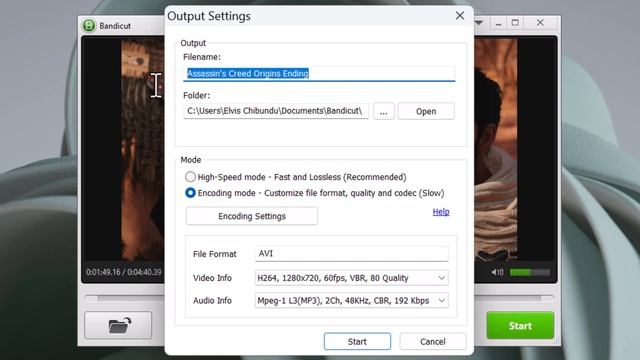640x360 pixels.
Task: Click the Bandicut logo icon in title bar
Action: 89,25
